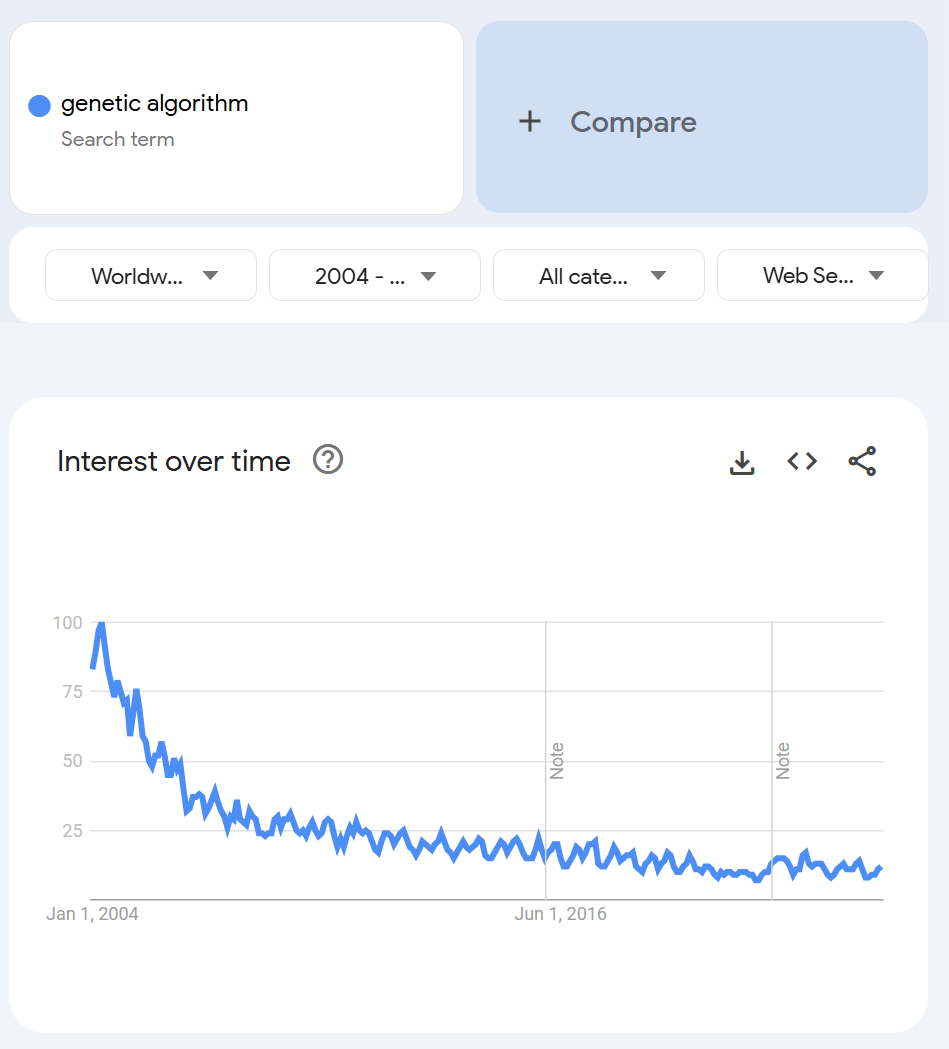Share the Interest over time chart
Screen dimensions: 949x1049
coord(862,462)
